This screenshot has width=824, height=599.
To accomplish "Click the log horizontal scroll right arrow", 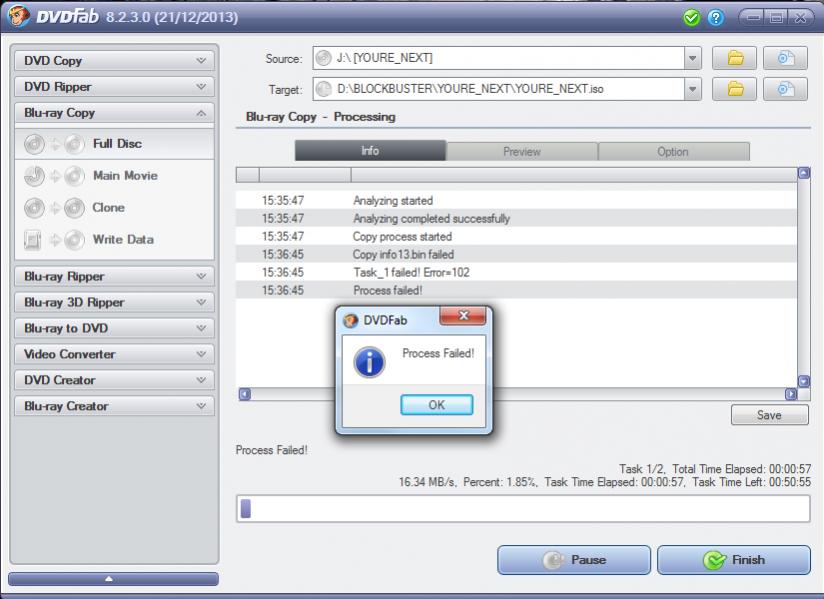I will [791, 394].
